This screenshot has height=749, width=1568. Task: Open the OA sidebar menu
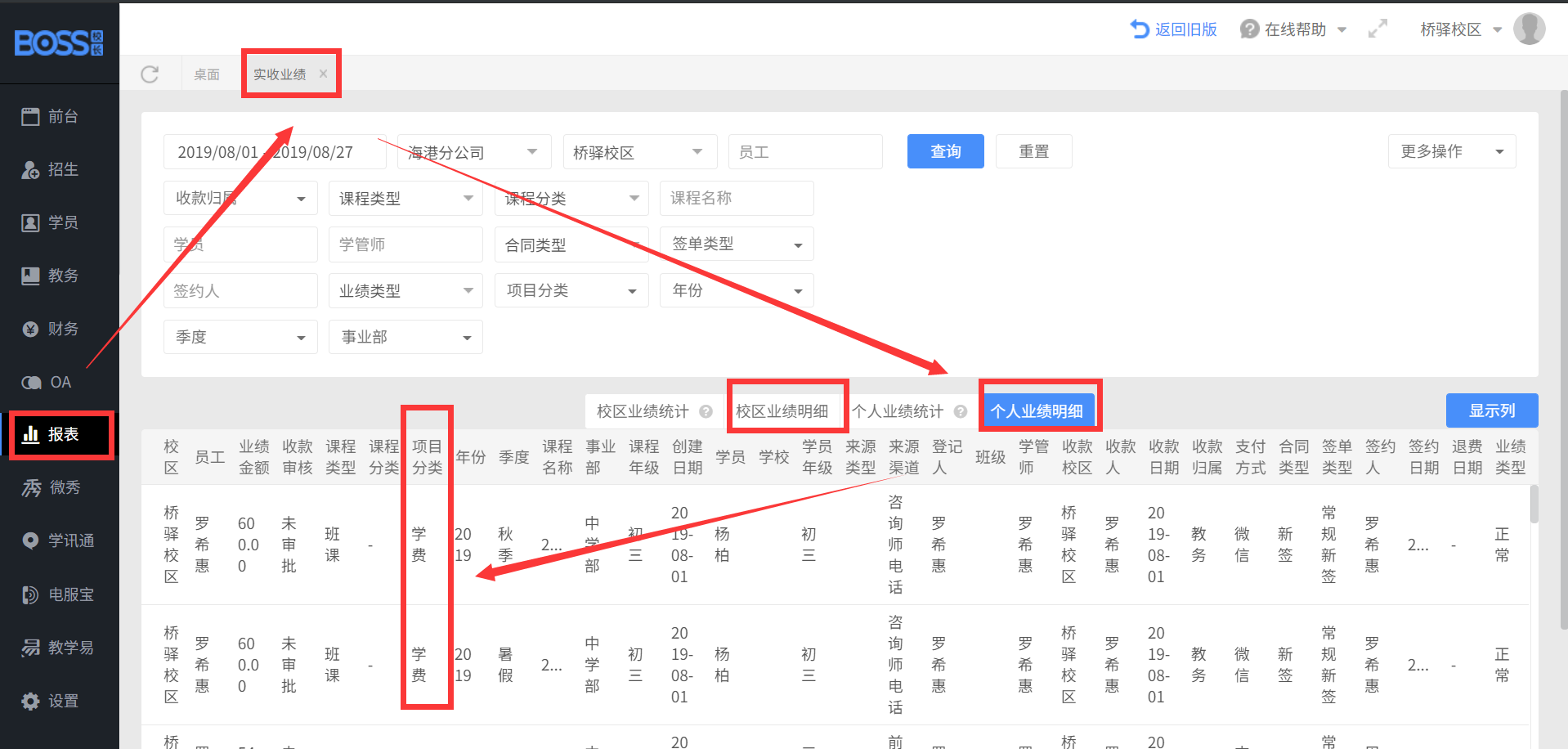[60, 382]
